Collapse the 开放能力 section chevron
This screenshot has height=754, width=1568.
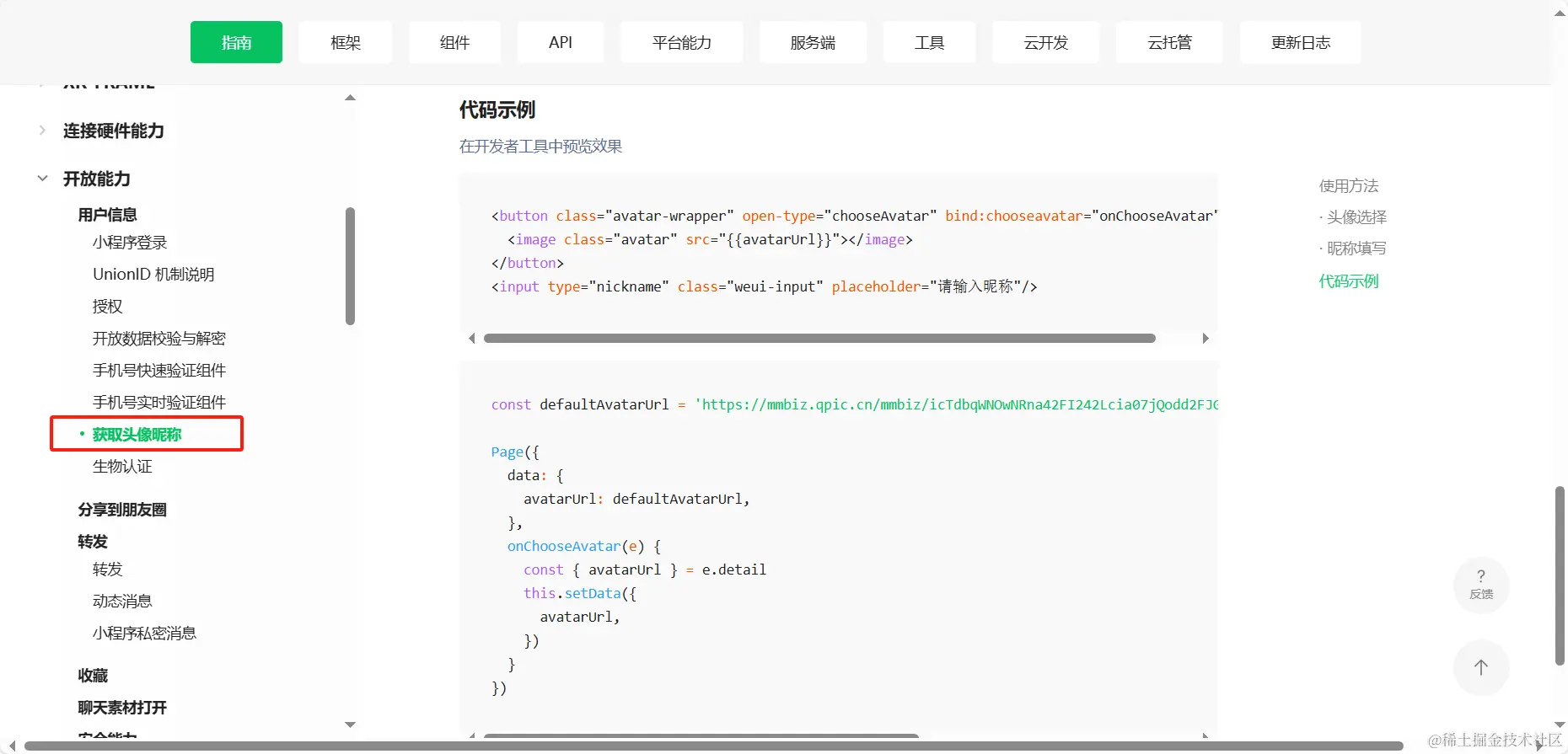[42, 178]
